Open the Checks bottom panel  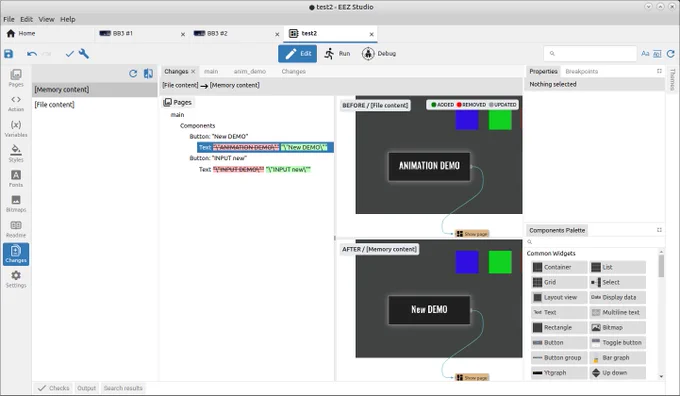pyautogui.click(x=54, y=388)
